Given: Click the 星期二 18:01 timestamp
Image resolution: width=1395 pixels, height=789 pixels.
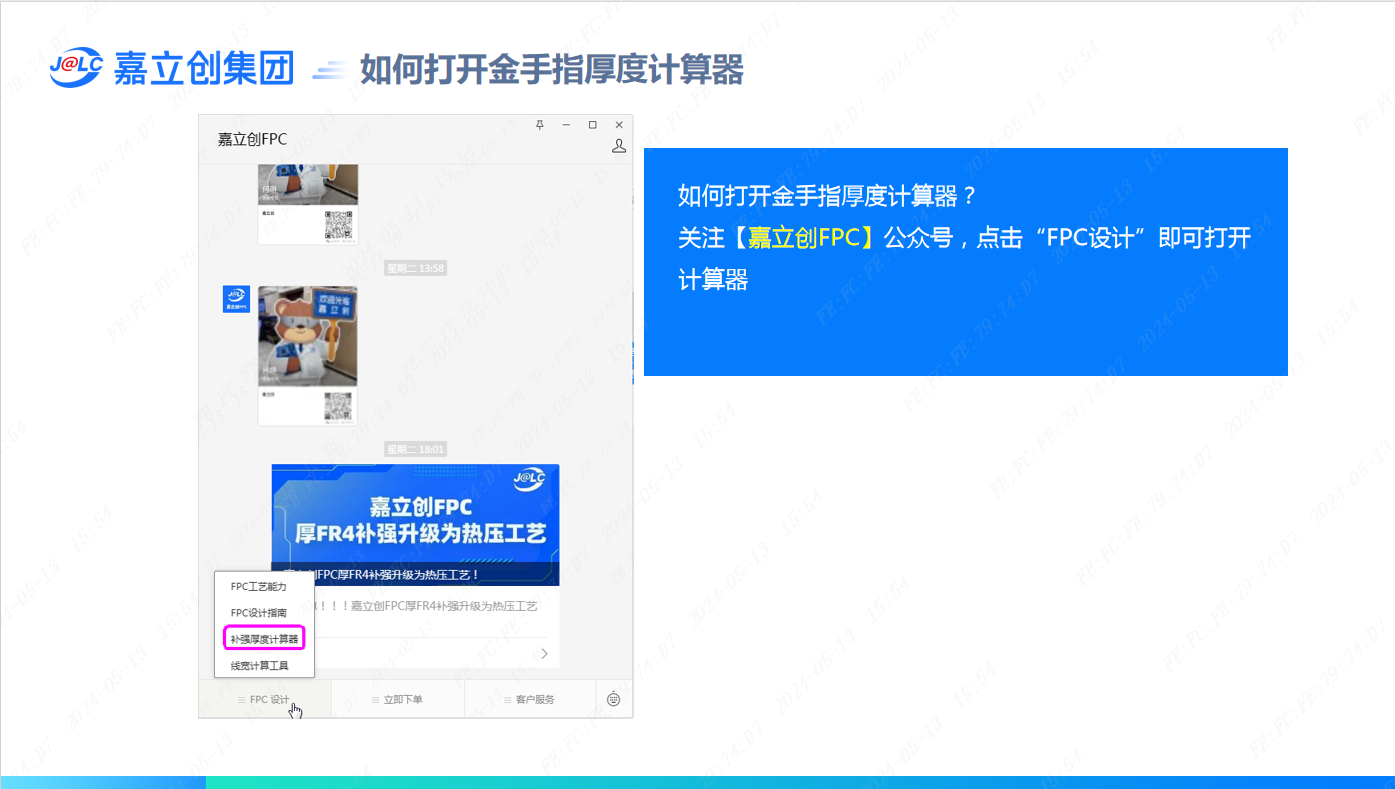Looking at the screenshot, I should click(415, 449).
